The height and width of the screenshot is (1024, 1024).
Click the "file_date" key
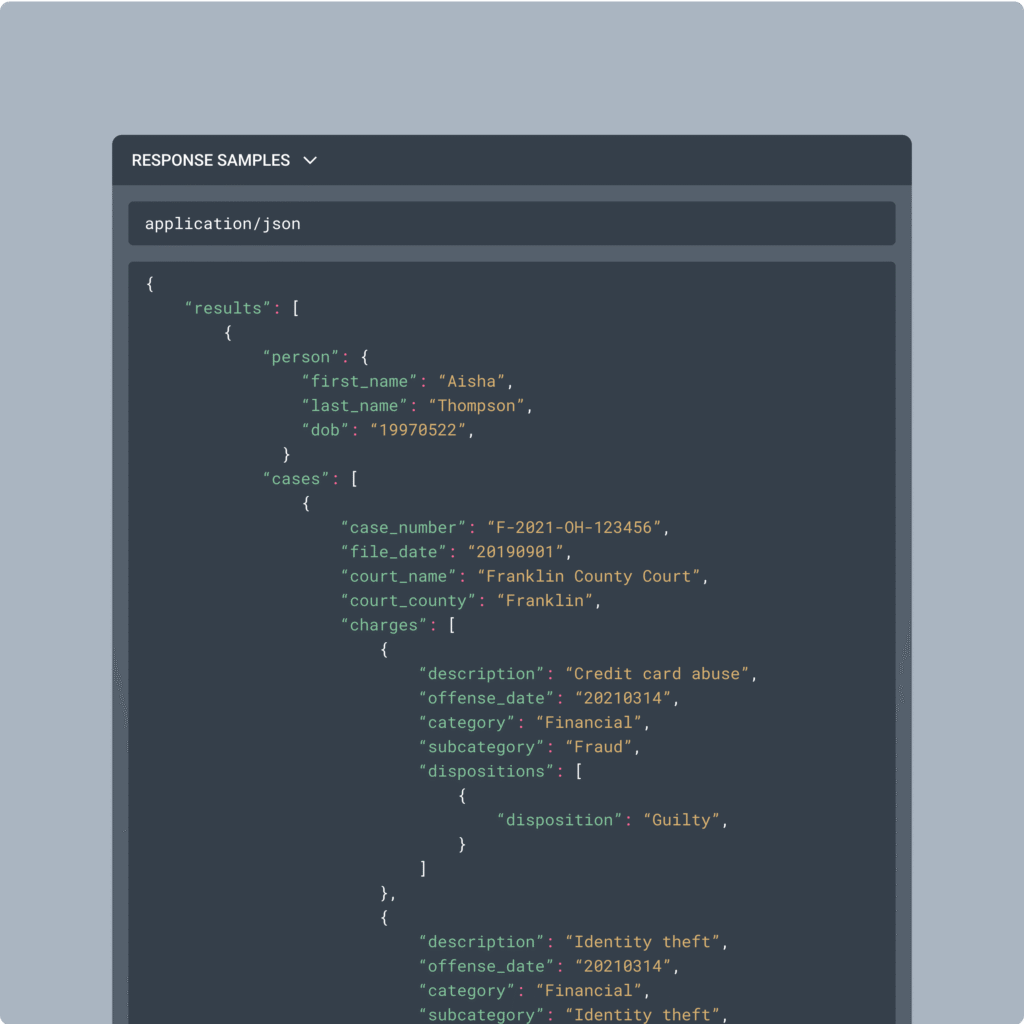[394, 552]
